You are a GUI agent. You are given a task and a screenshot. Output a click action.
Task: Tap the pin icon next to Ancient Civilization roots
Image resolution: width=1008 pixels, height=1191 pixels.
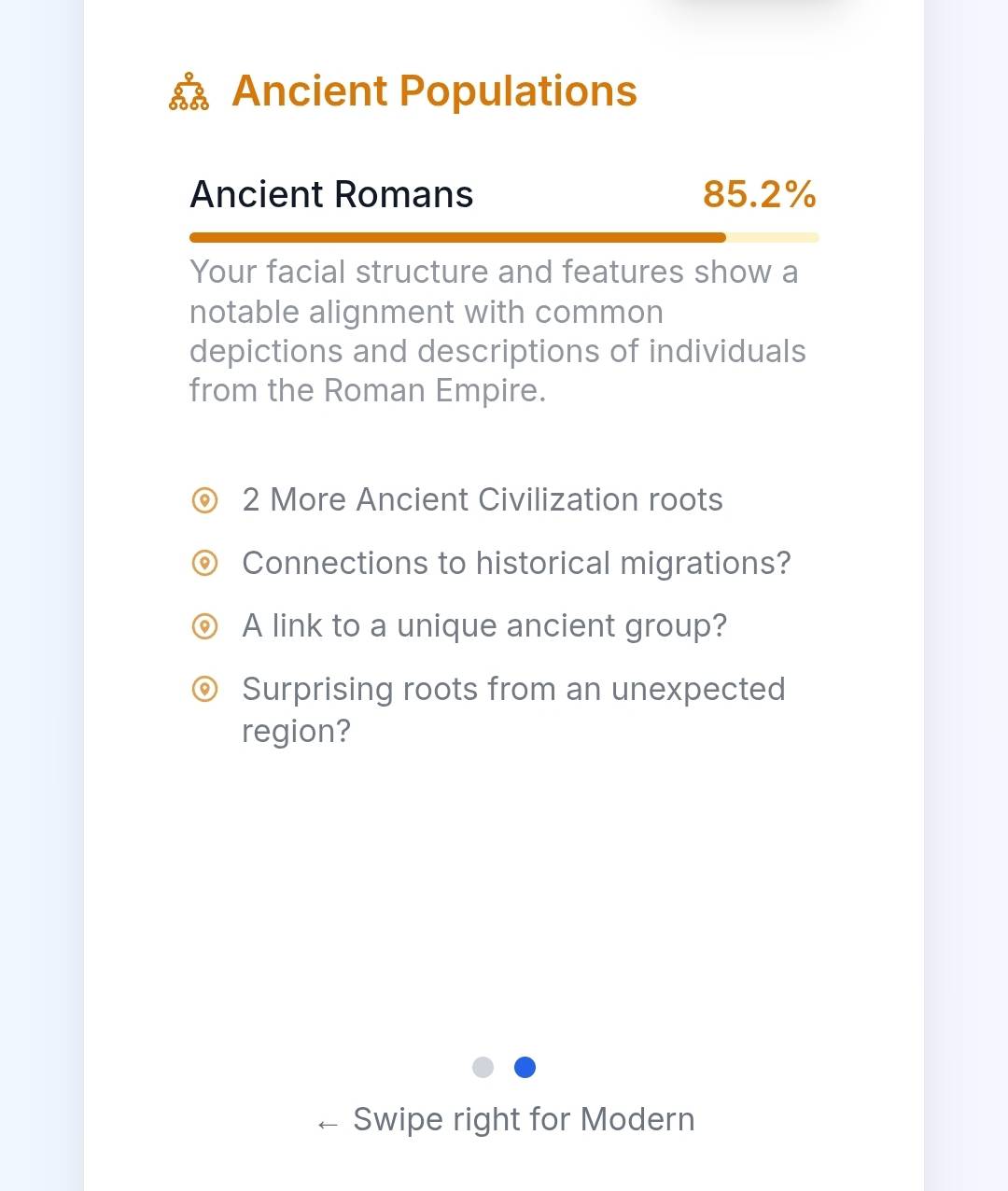tap(204, 500)
